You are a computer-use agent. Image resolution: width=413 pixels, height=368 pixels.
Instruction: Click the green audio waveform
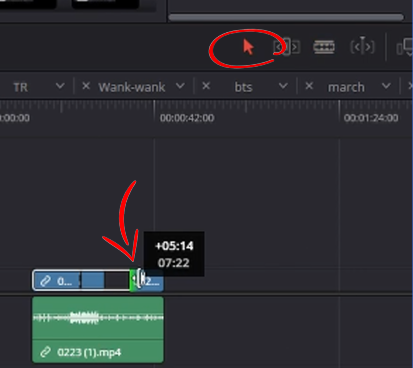98,318
